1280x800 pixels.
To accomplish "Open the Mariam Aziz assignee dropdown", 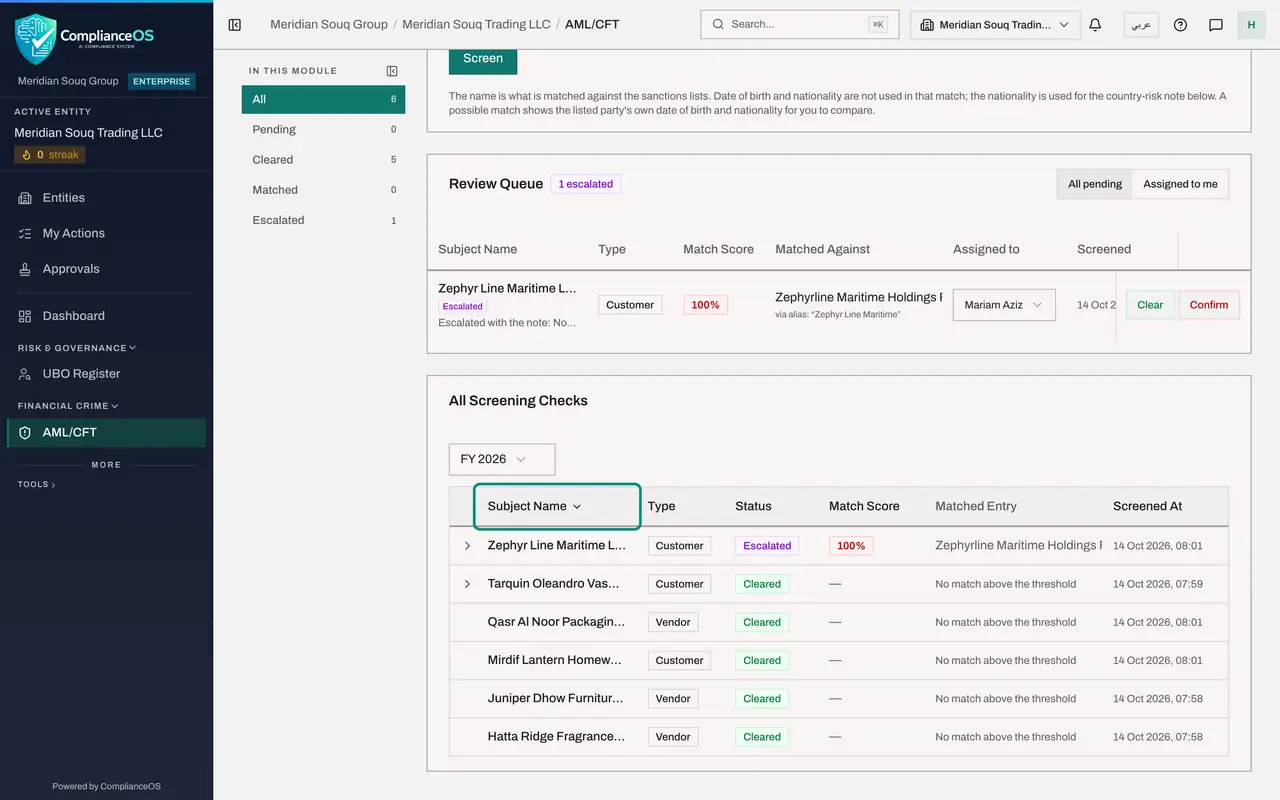I will 1003,305.
